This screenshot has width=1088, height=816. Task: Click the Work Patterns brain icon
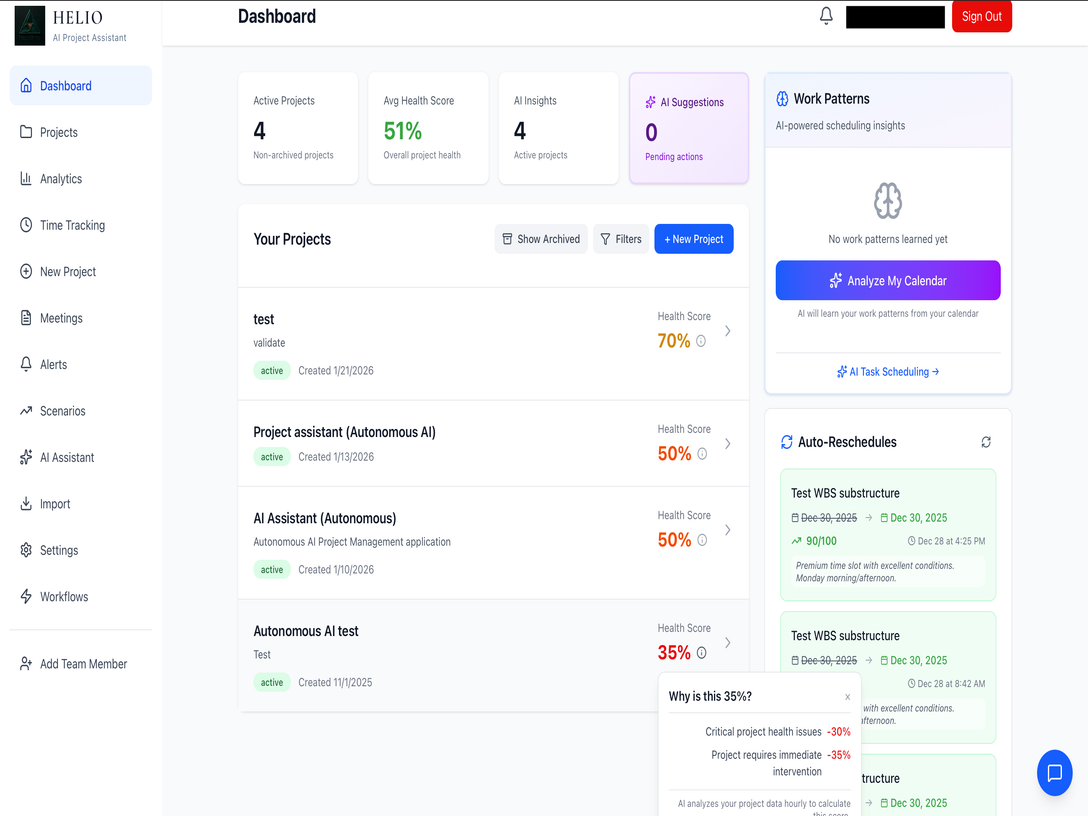888,200
